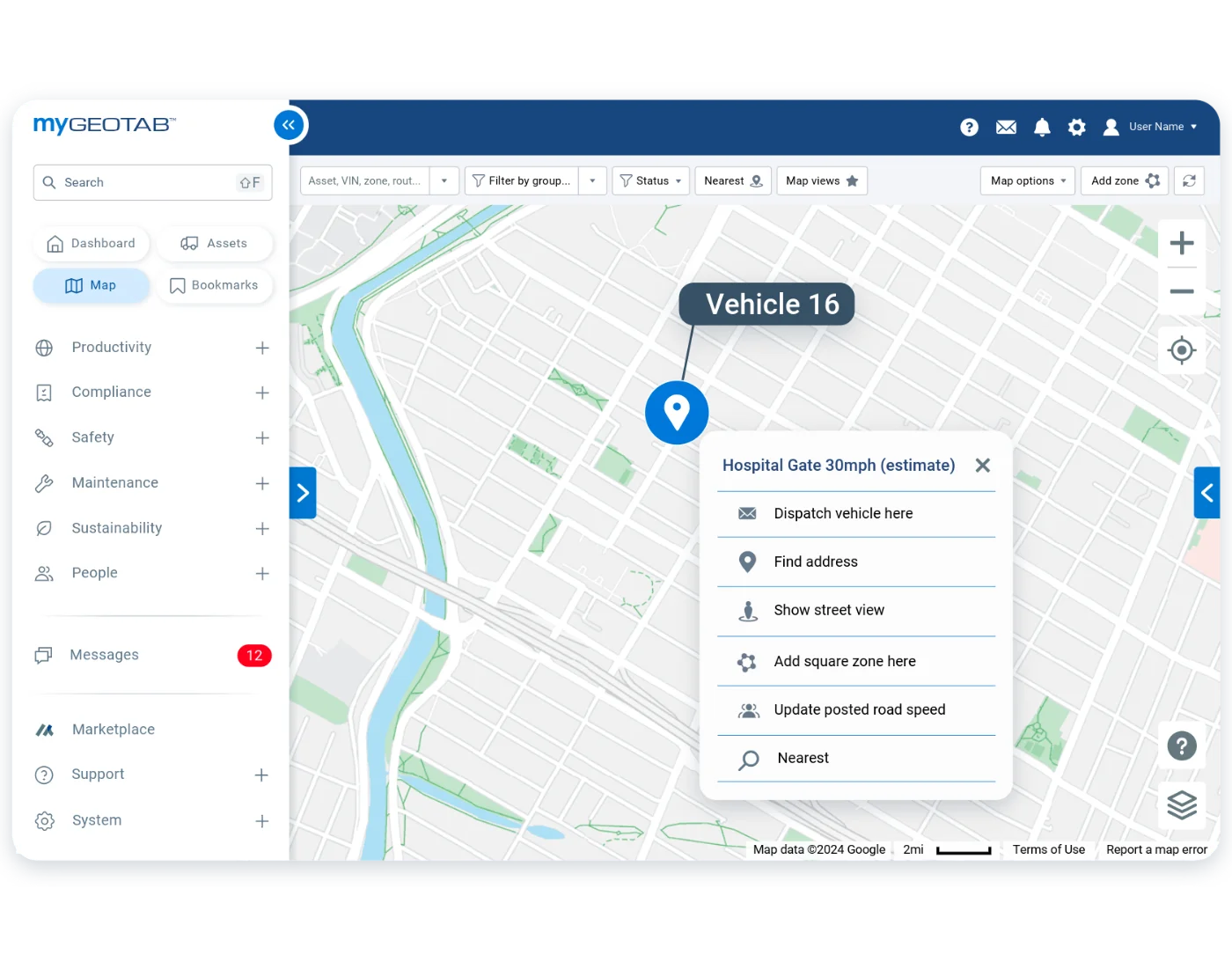The width and height of the screenshot is (1232, 962).
Task: Expand right map panel blue arrow
Action: tap(1206, 493)
